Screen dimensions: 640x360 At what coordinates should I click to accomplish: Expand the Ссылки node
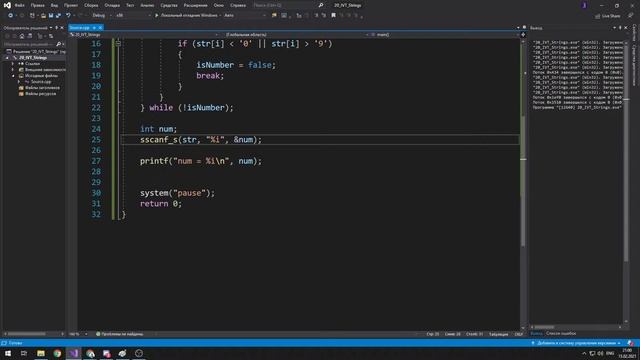click(x=13, y=64)
